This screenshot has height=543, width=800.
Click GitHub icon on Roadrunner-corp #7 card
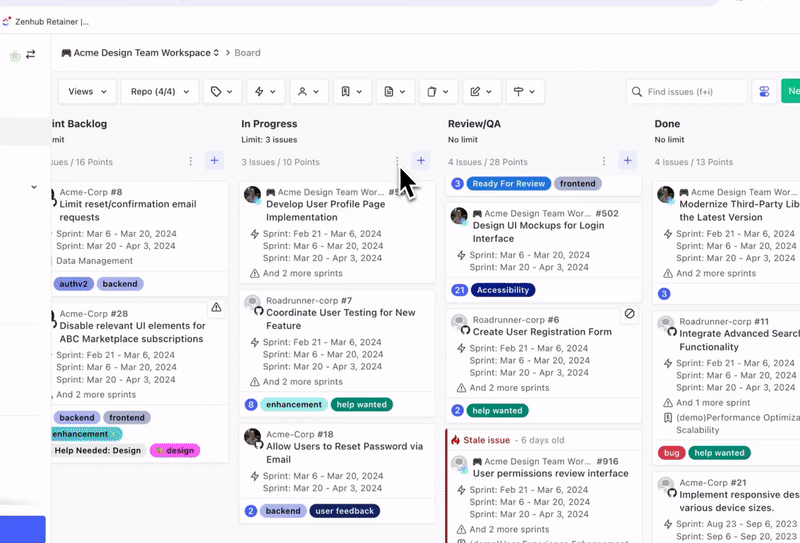coord(259,311)
